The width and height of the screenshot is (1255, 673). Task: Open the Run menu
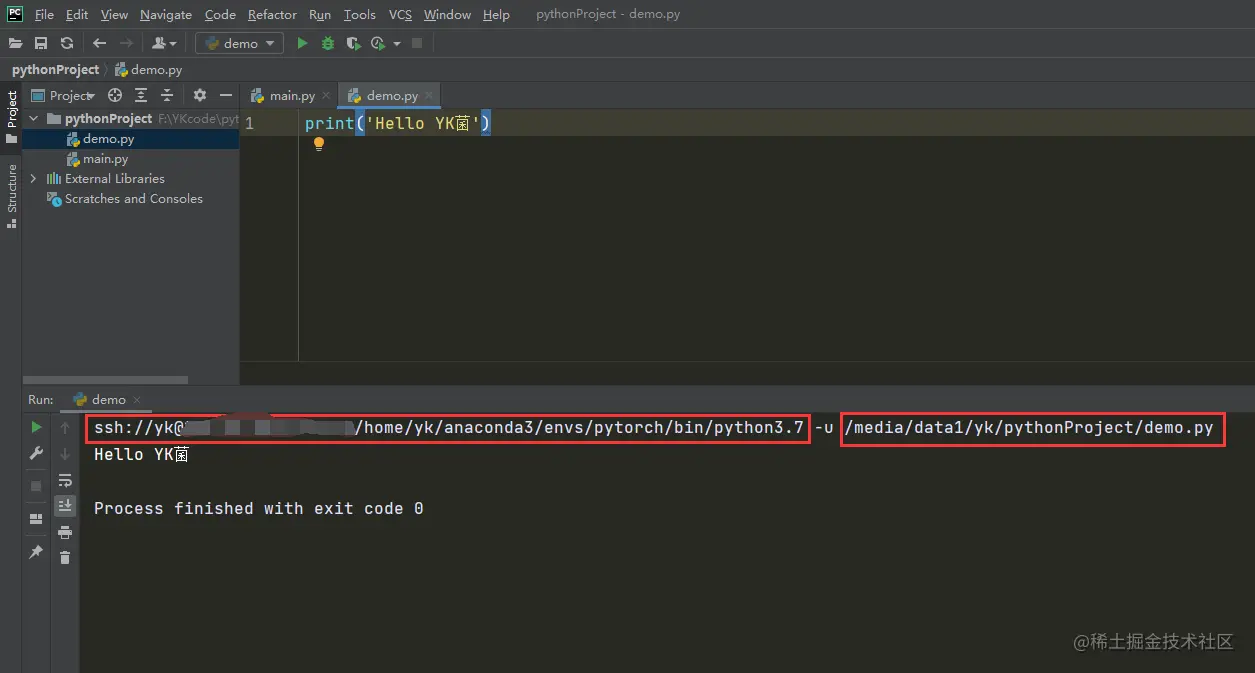pos(320,14)
